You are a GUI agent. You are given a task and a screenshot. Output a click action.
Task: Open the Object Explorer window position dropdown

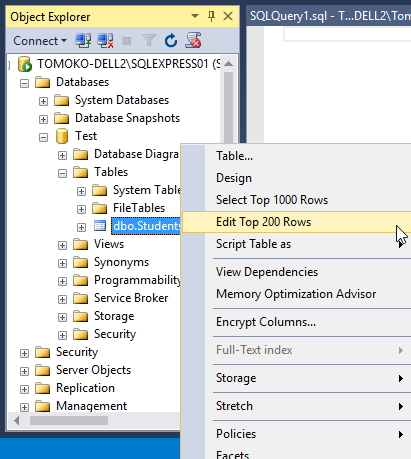pyautogui.click(x=195, y=16)
